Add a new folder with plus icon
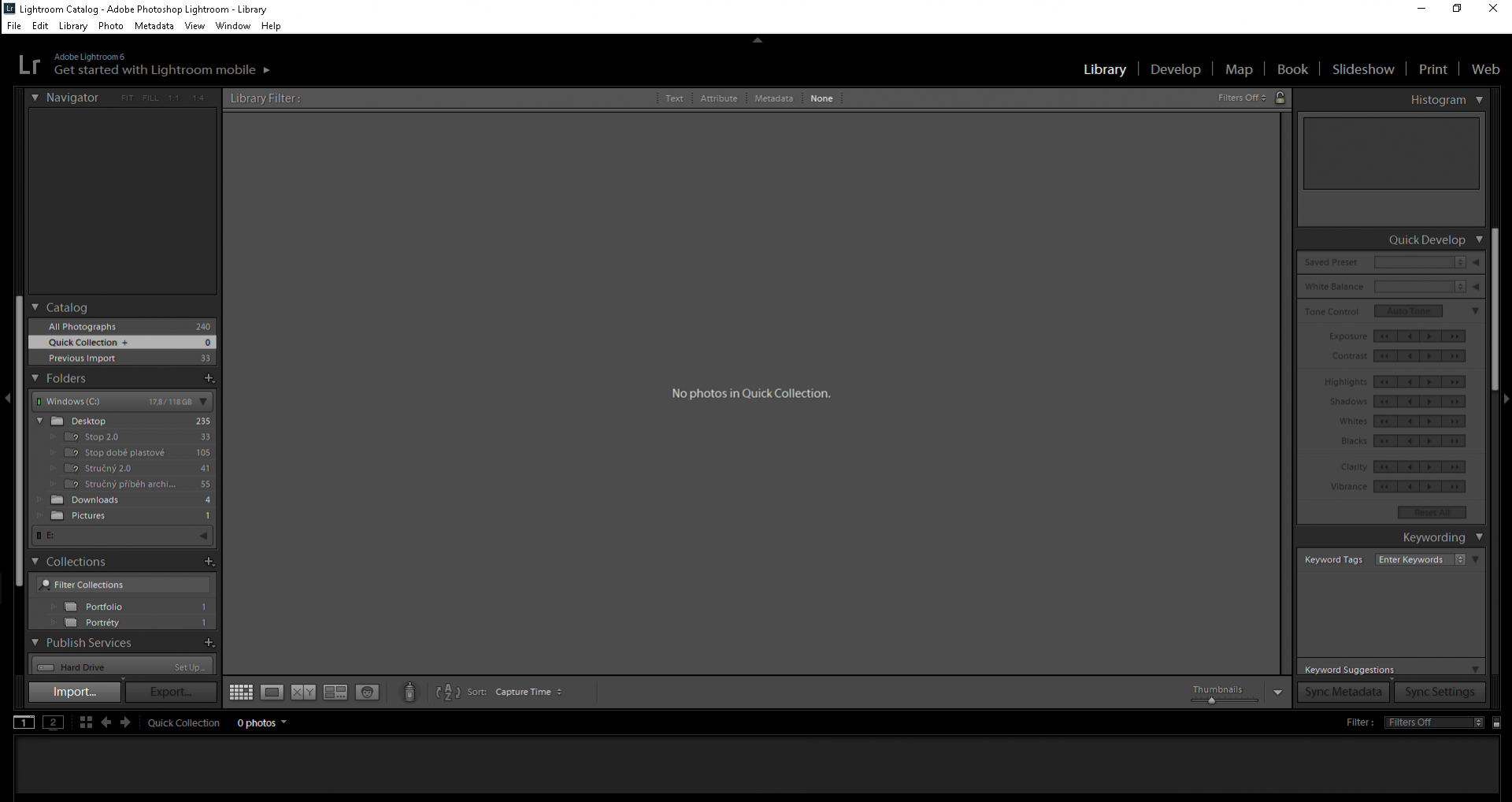This screenshot has height=802, width=1512. [x=209, y=378]
